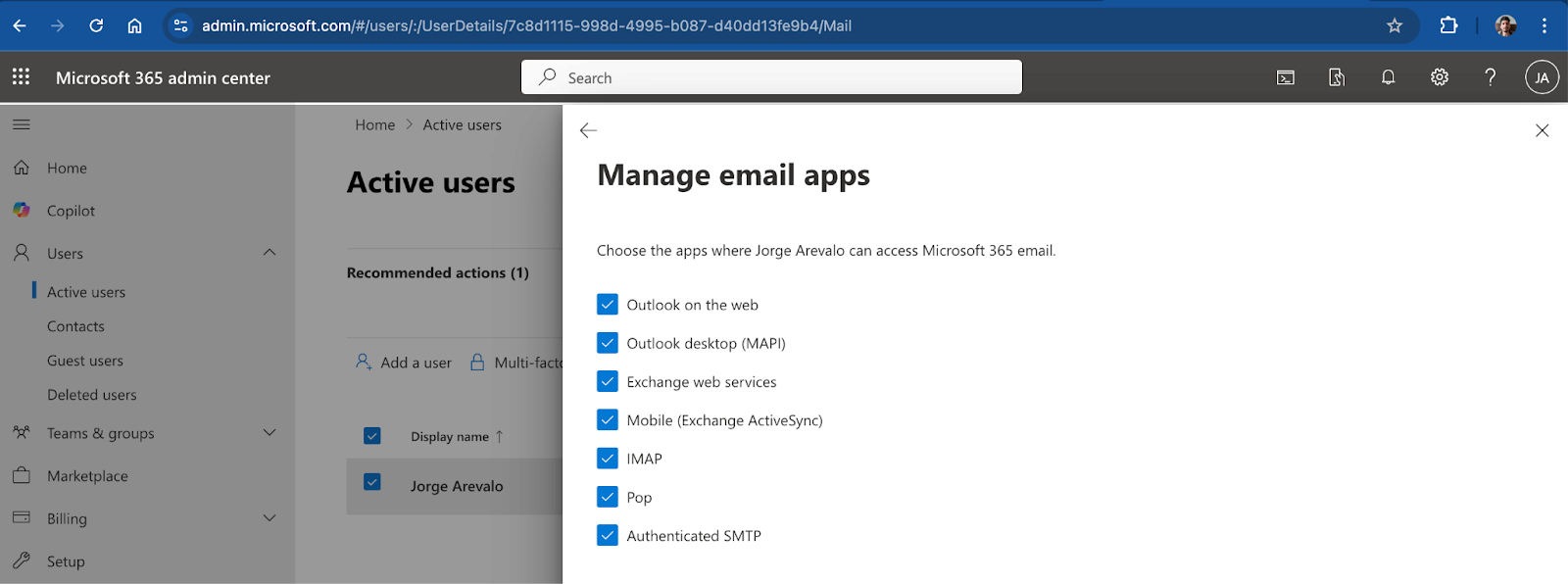Open Marketplace in the sidebar
This screenshot has height=584, width=1568.
click(87, 476)
